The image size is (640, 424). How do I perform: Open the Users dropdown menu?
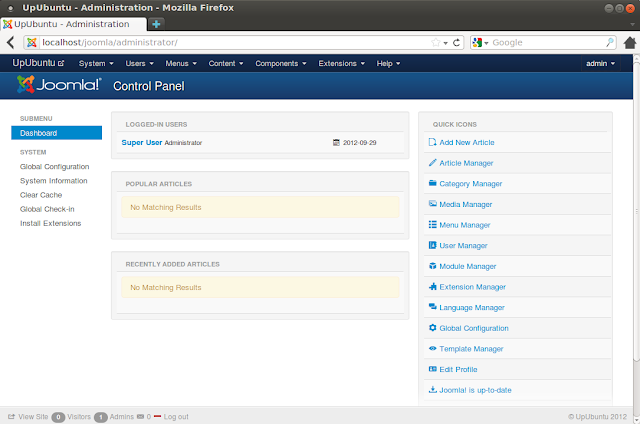[x=140, y=63]
